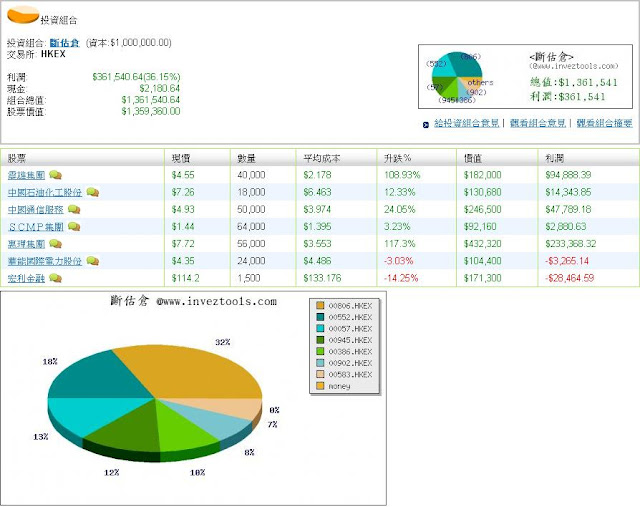Click the 00945.HKEX legend color swatch
Image resolution: width=640 pixels, height=507 pixels.
coord(320,340)
